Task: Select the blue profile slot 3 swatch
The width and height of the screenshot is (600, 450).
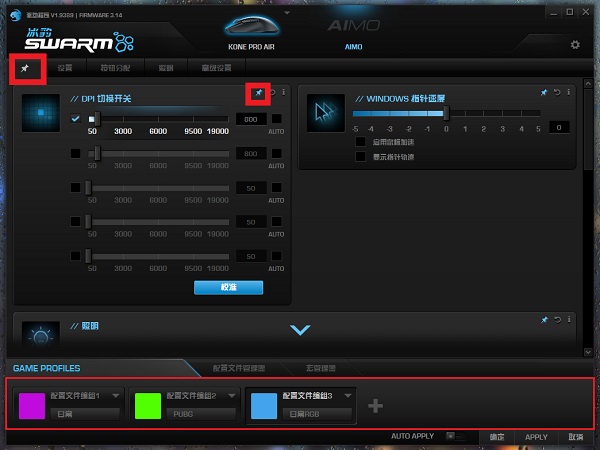Action: click(x=264, y=406)
